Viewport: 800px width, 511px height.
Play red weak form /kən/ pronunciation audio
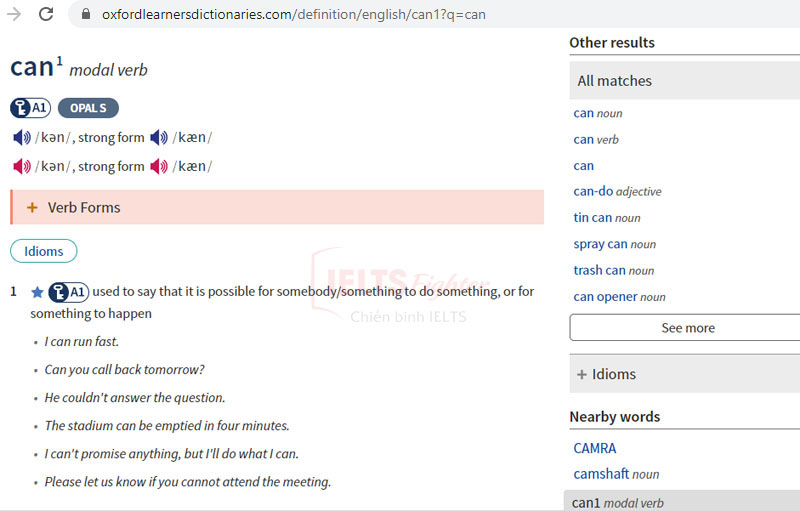(x=21, y=166)
